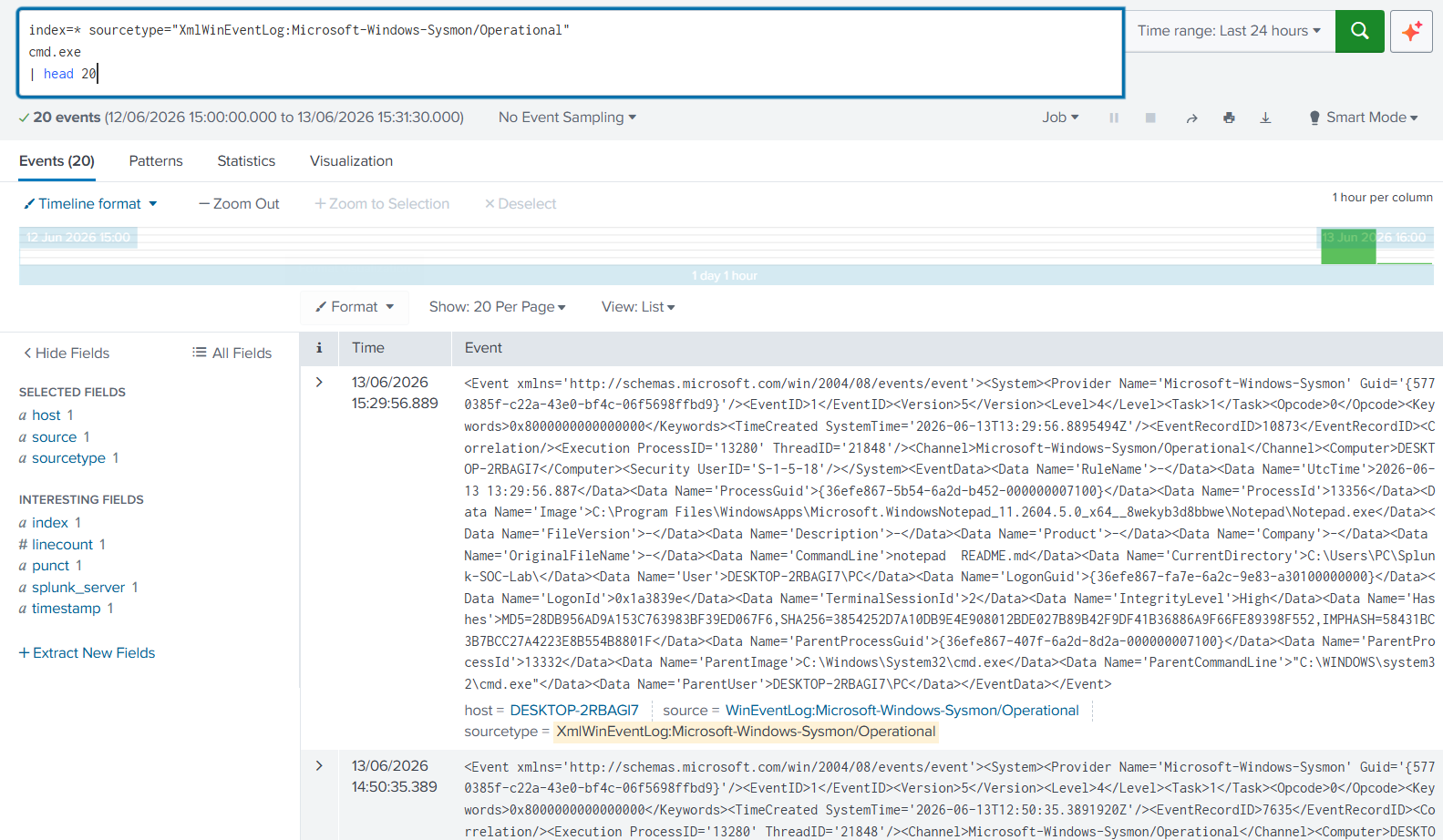Click Zoom Out on the timeline
Screen dimensions: 1443x840
coord(239,204)
